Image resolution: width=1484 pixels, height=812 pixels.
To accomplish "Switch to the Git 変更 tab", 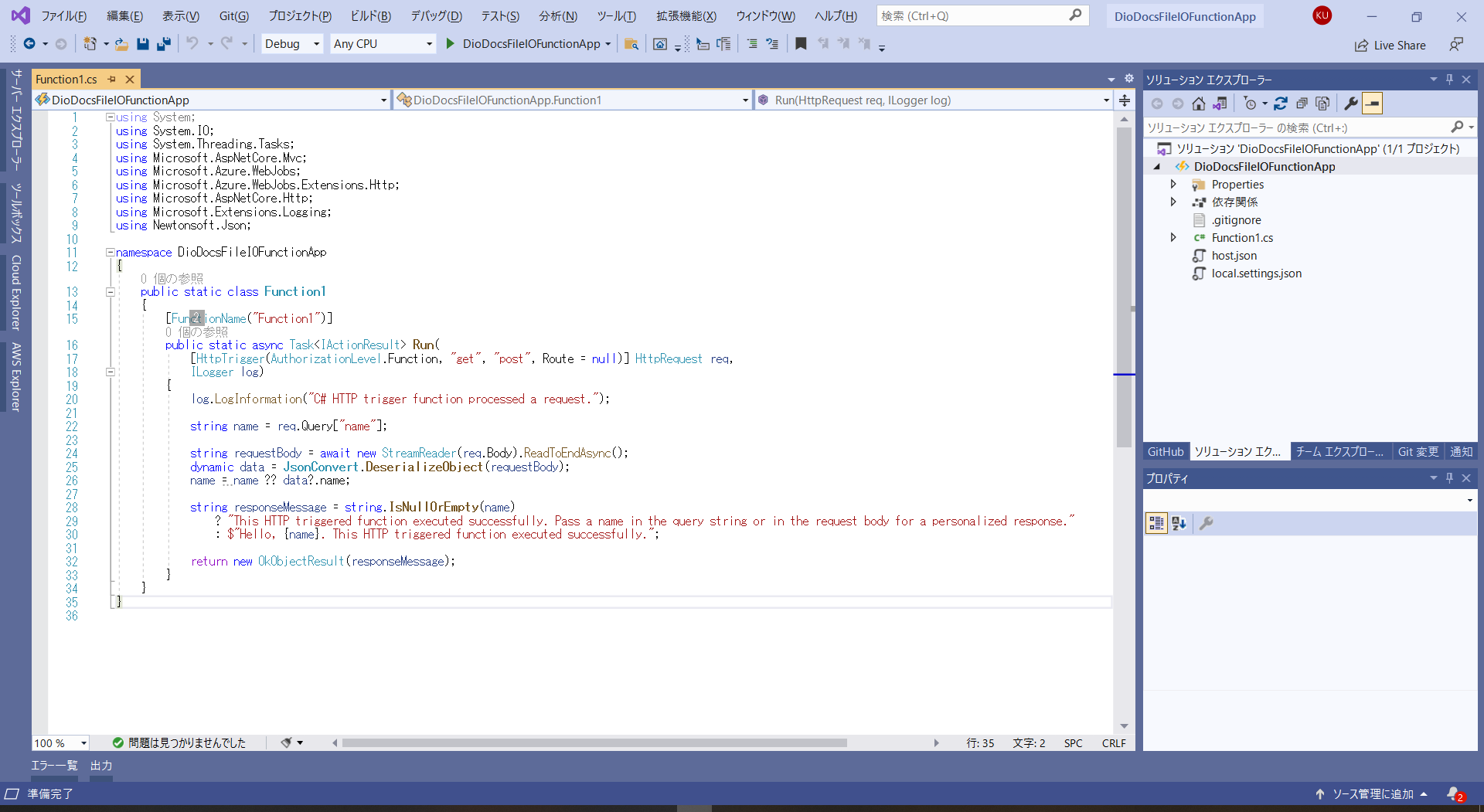I will tap(1418, 451).
